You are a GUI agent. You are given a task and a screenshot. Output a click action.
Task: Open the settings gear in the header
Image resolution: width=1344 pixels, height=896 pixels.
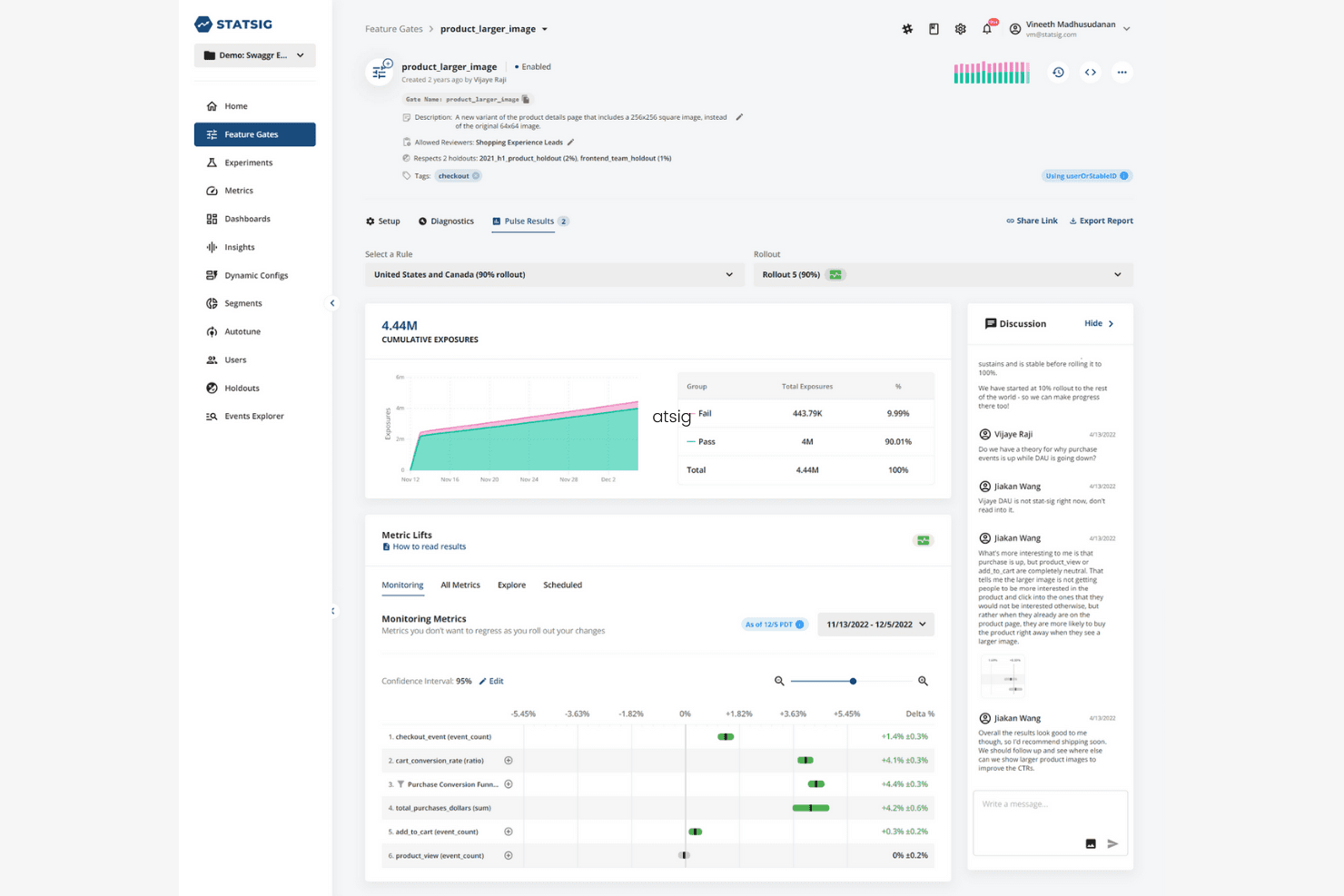pyautogui.click(x=961, y=29)
